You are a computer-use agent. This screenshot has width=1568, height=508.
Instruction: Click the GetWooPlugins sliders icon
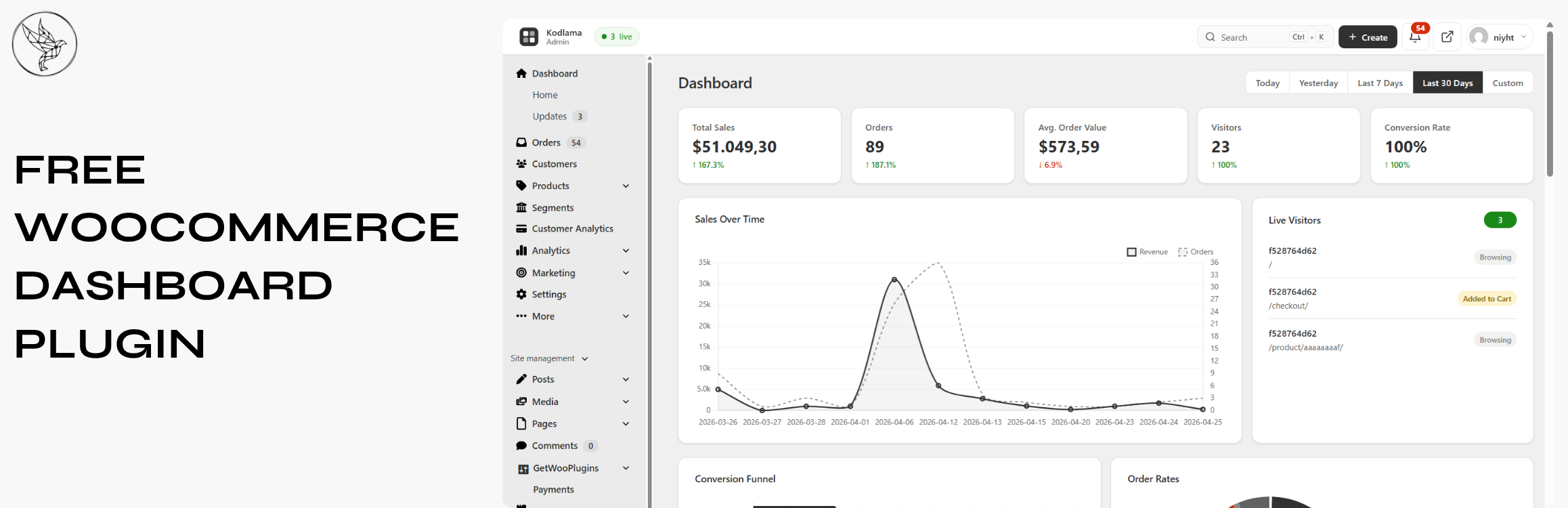tap(523, 469)
